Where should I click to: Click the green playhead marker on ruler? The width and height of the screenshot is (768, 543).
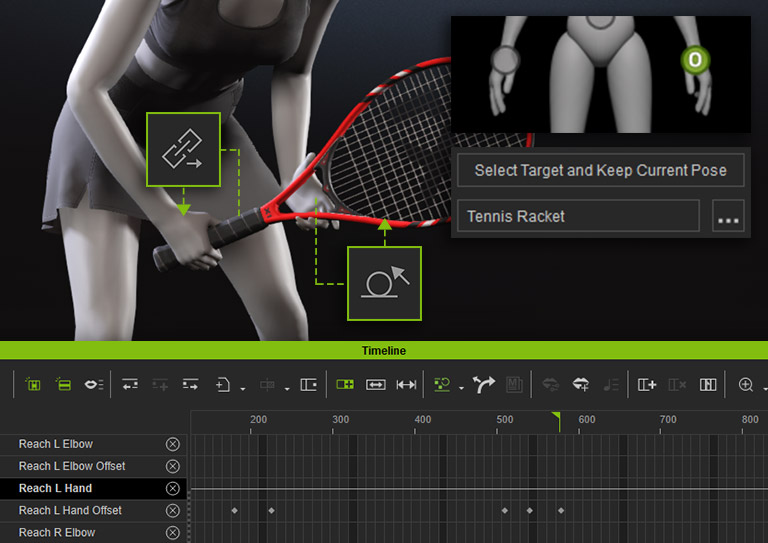point(556,417)
